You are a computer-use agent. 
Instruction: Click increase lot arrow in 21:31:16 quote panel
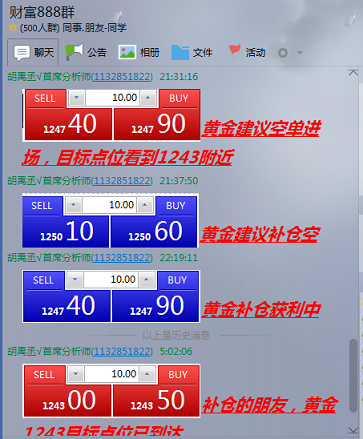148,98
